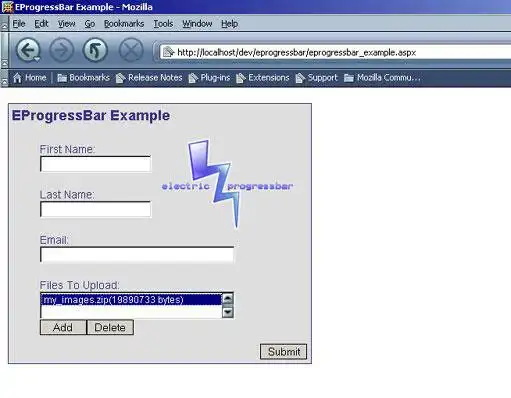
Task: Click the Submit button
Action: tap(284, 352)
